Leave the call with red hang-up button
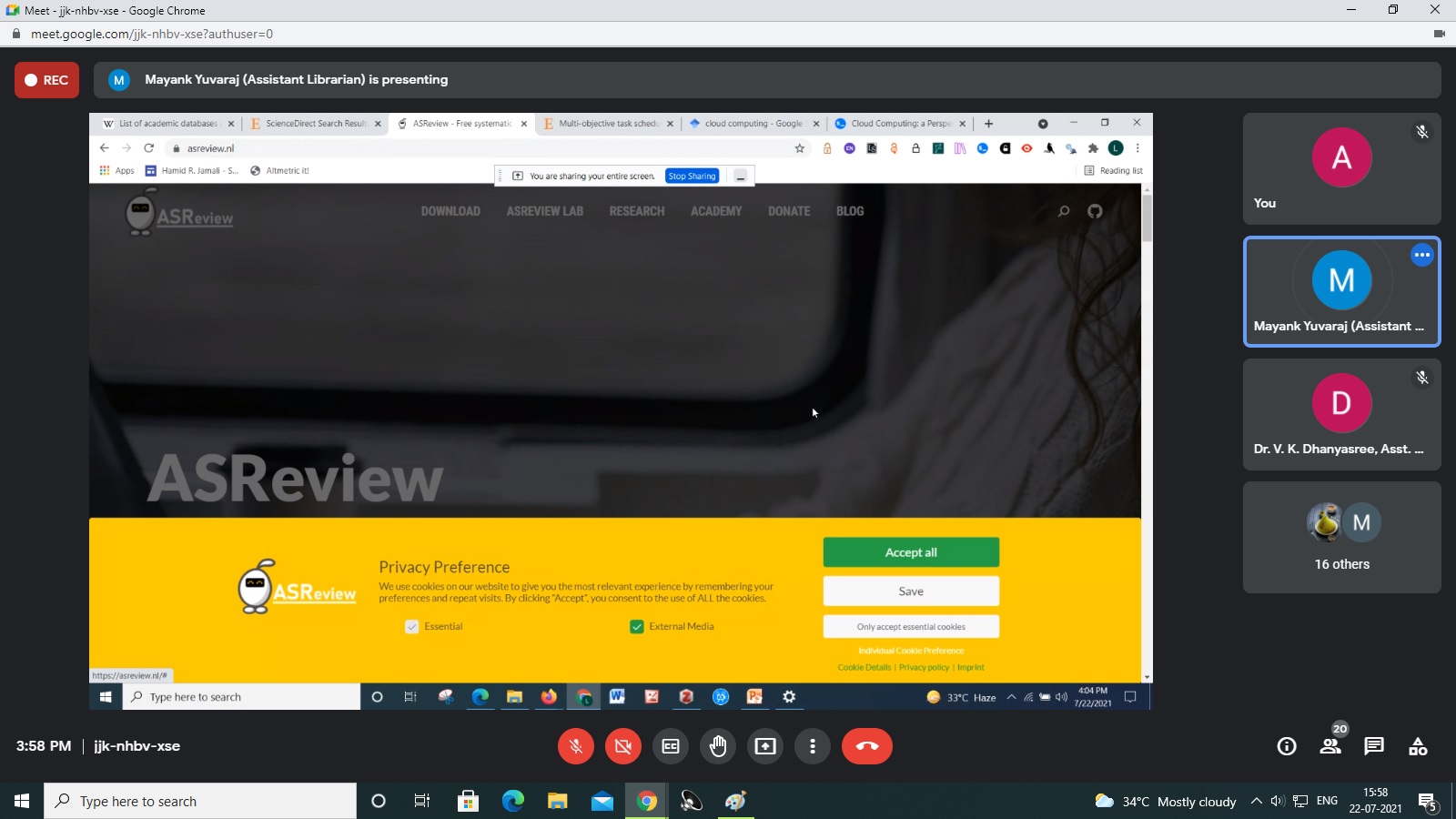 [867, 746]
